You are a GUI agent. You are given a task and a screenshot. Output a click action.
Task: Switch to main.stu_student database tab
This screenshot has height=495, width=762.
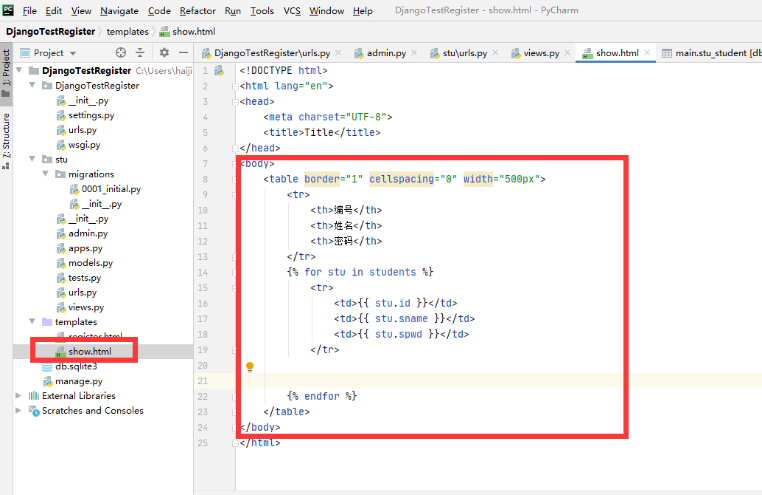pyautogui.click(x=711, y=52)
